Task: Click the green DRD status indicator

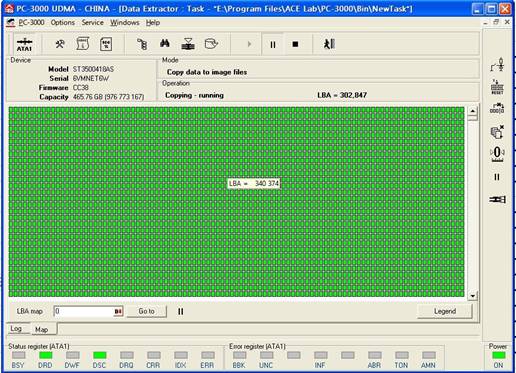Action: pos(45,355)
